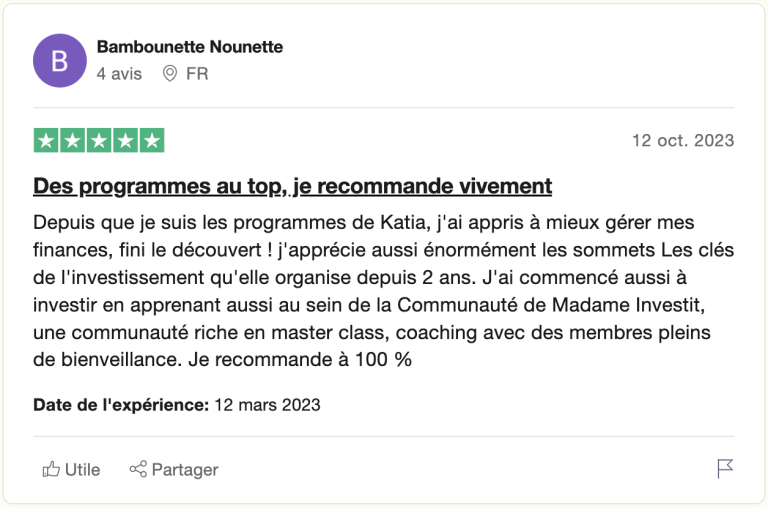This screenshot has width=768, height=508.
Task: Click the first green rating star
Action: [x=46, y=141]
